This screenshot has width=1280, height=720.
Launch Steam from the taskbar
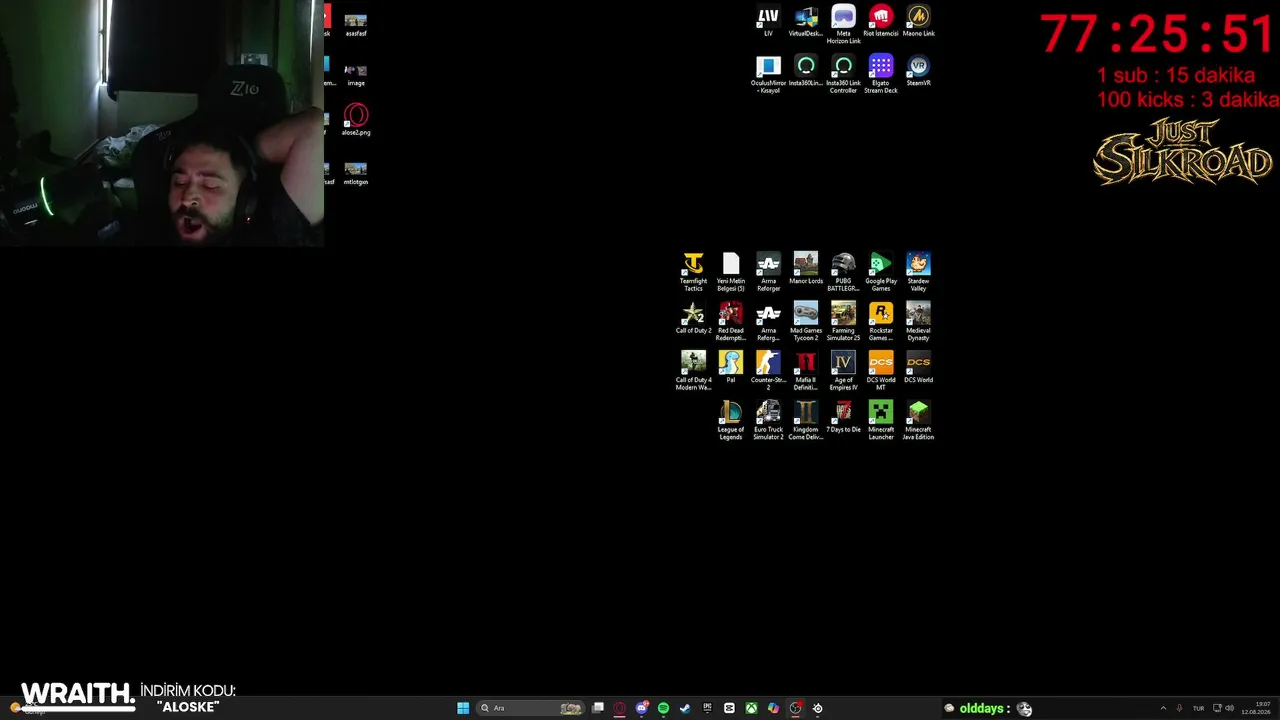tap(685, 708)
